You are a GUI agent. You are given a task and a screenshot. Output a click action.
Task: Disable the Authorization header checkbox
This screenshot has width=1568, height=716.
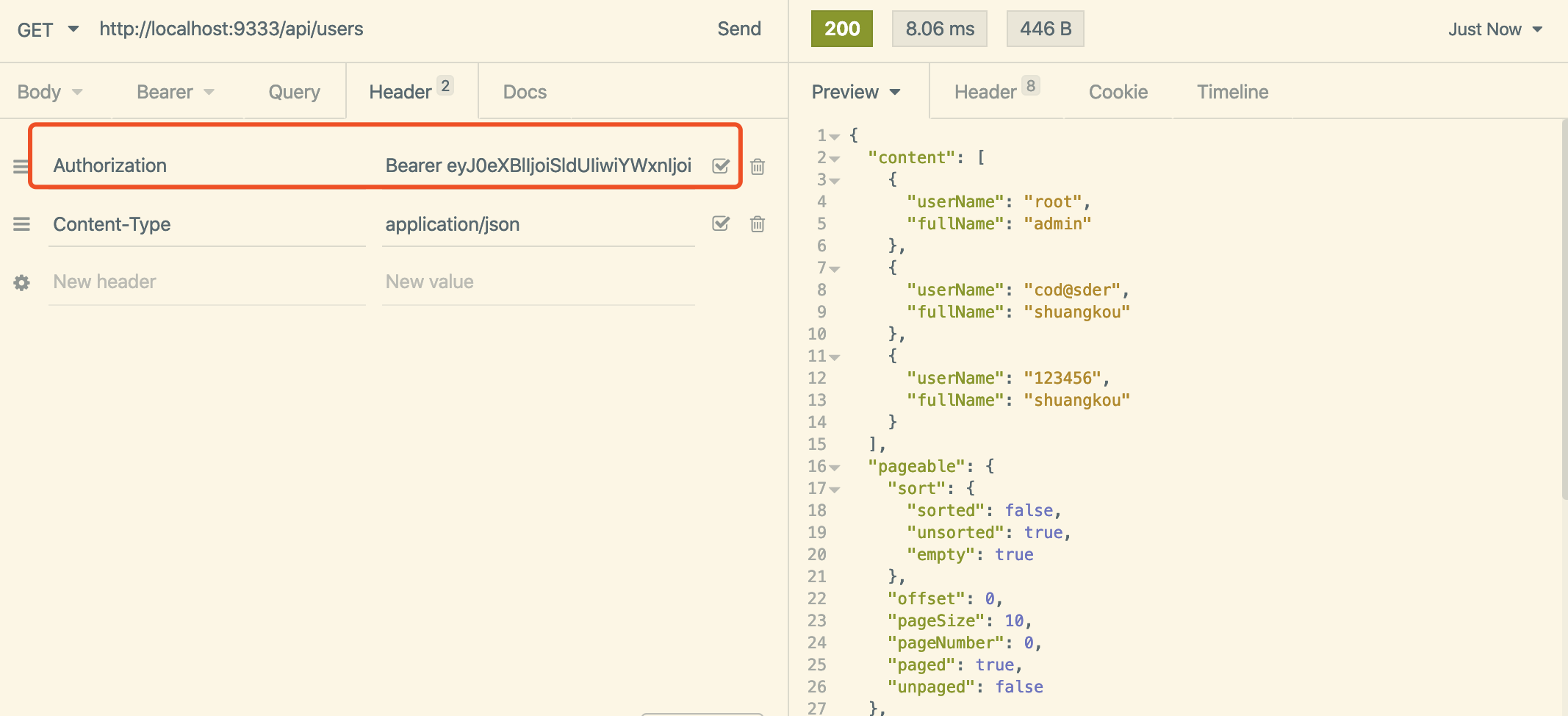(x=721, y=165)
